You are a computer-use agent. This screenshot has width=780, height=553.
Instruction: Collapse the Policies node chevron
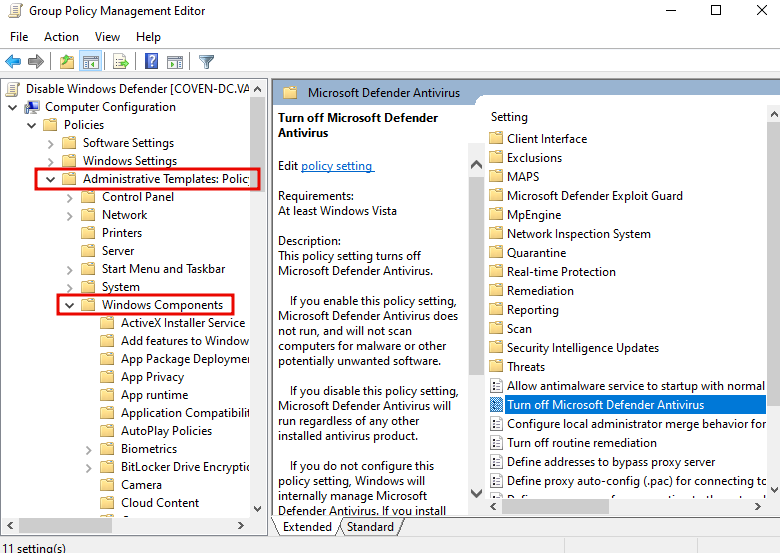[x=32, y=125]
